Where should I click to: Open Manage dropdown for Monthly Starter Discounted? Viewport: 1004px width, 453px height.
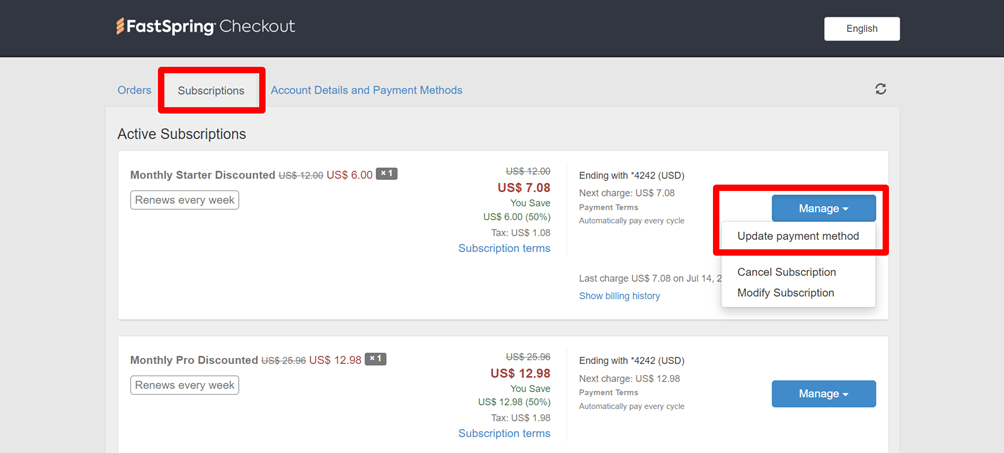823,208
